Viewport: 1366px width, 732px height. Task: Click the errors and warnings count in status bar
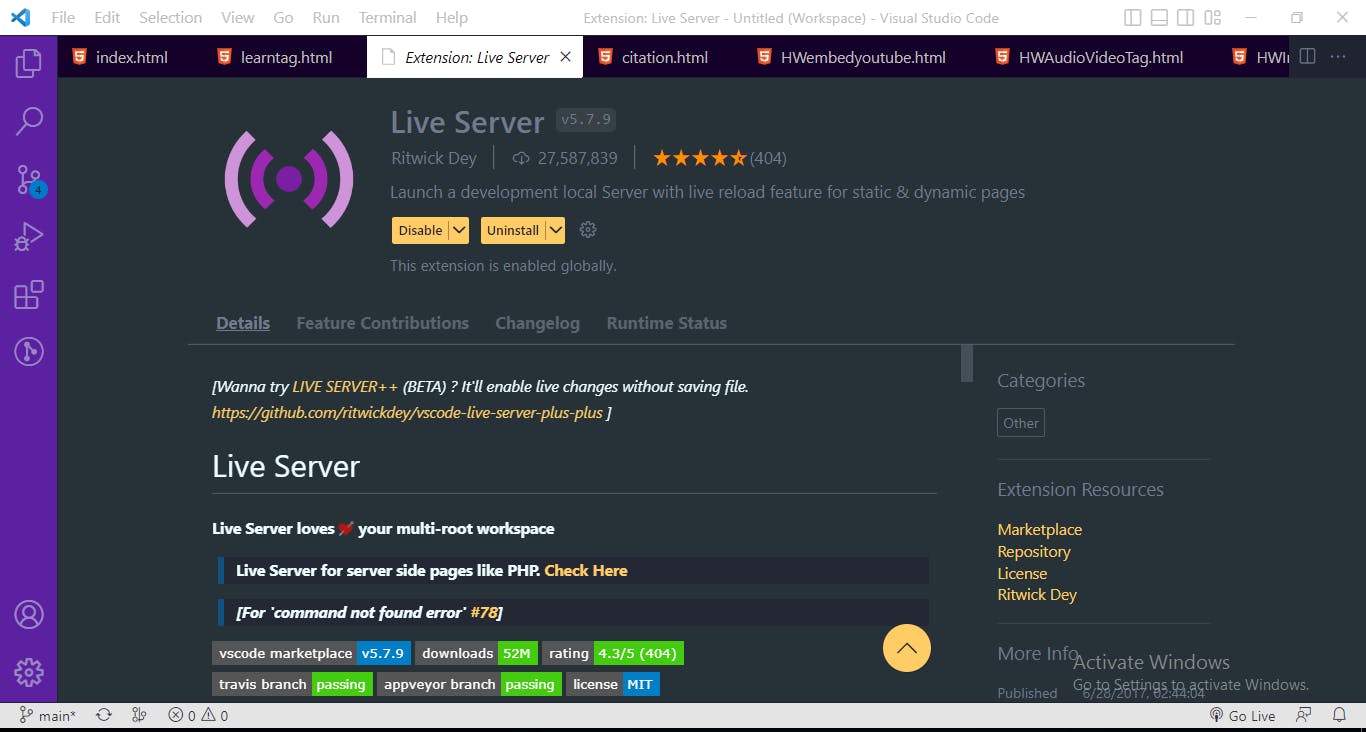198,715
